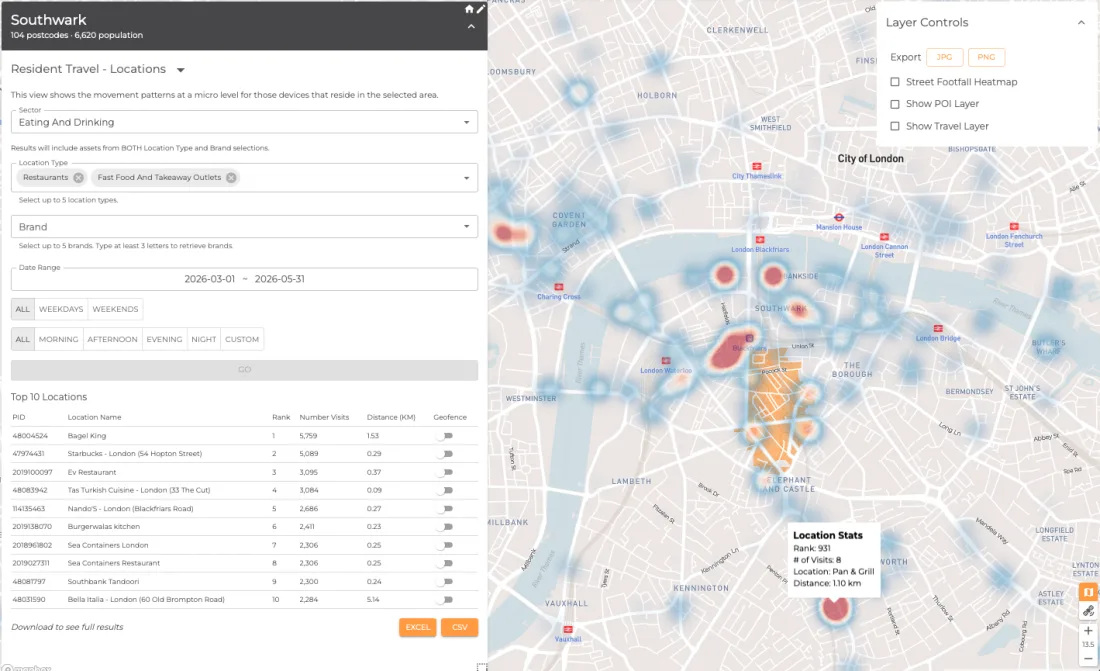Toggle geofence for Ev Restaurant
This screenshot has width=1100, height=671.
click(445, 472)
